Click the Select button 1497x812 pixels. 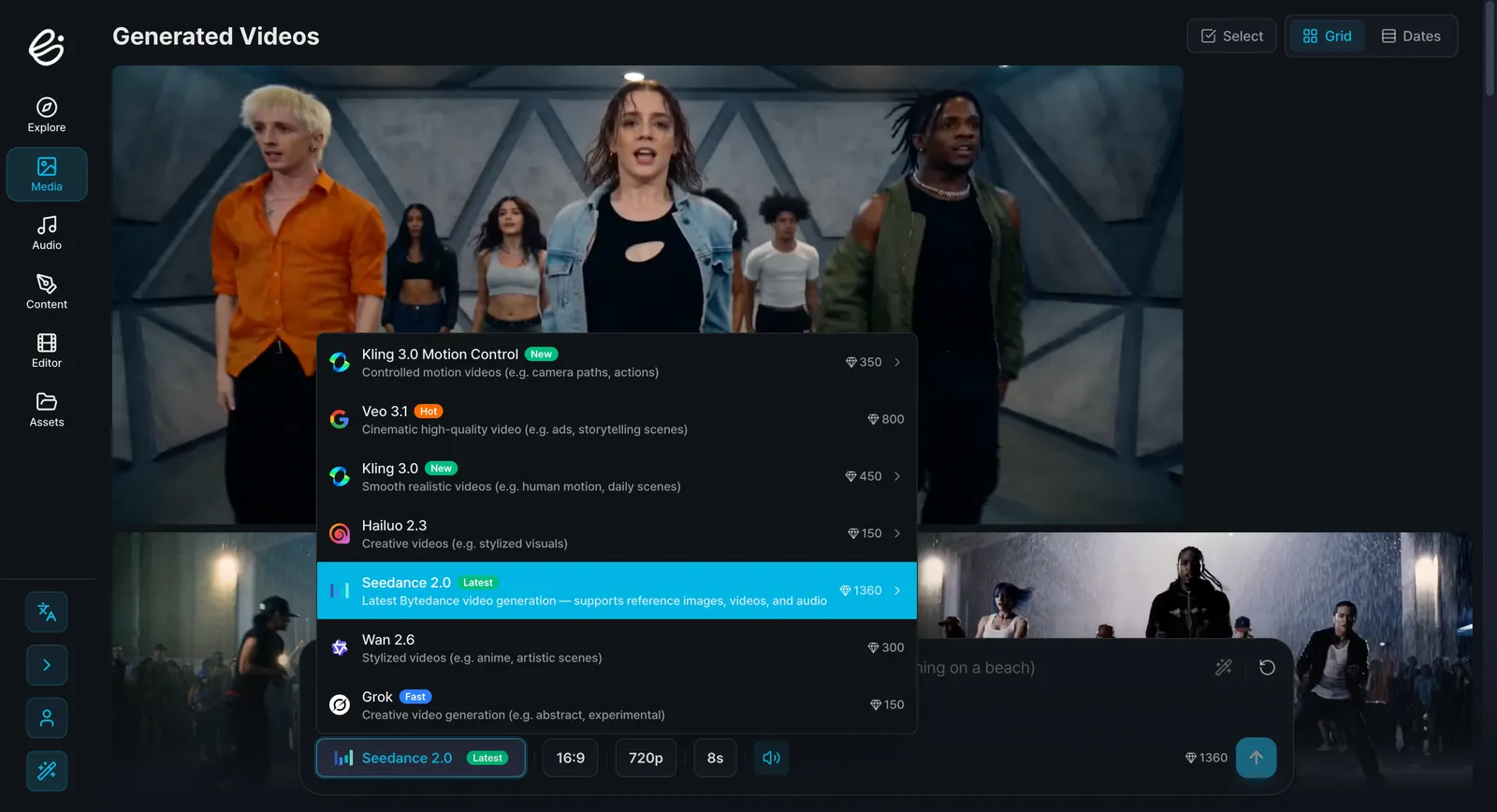pyautogui.click(x=1231, y=36)
